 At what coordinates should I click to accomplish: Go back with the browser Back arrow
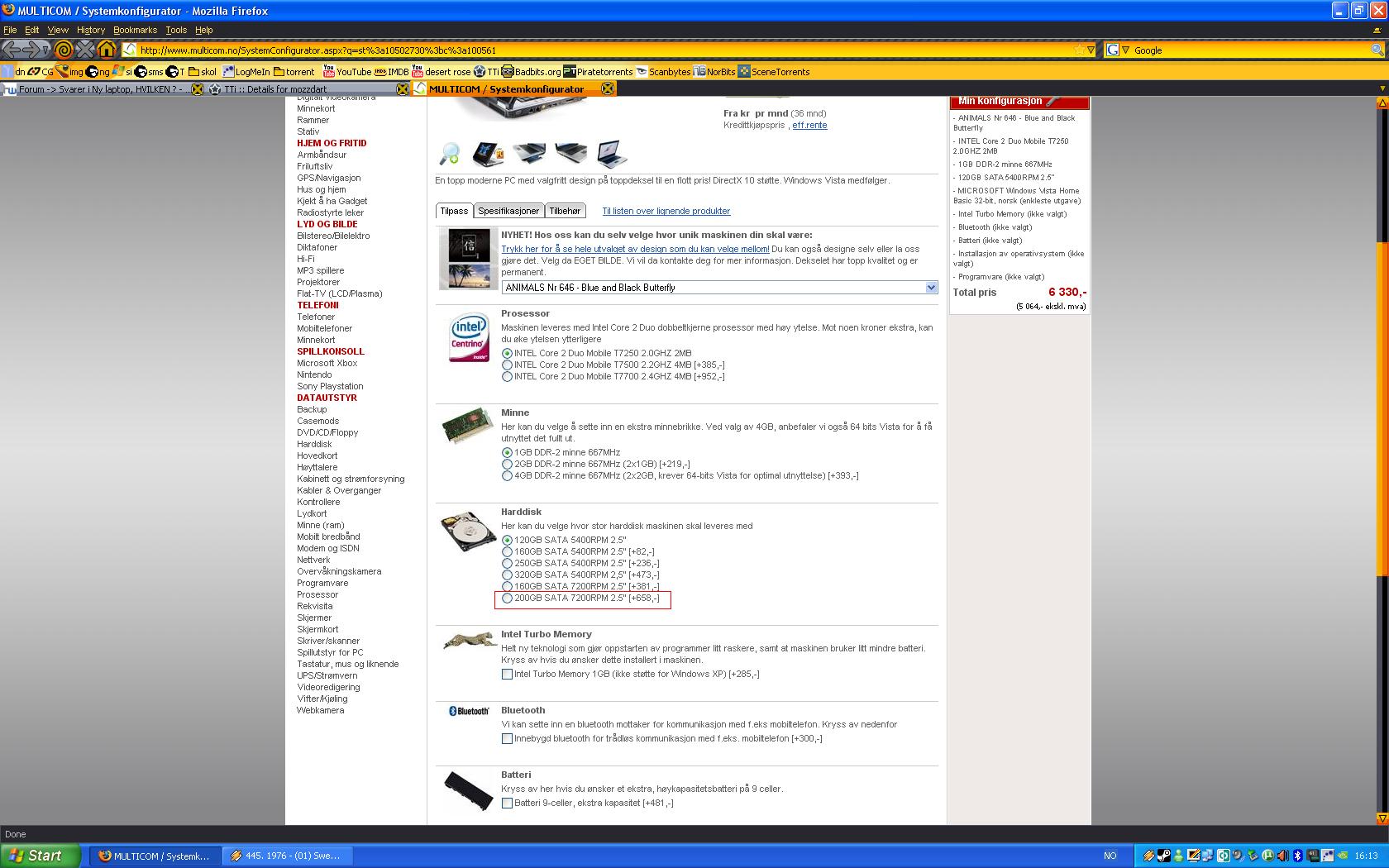pyautogui.click(x=13, y=50)
